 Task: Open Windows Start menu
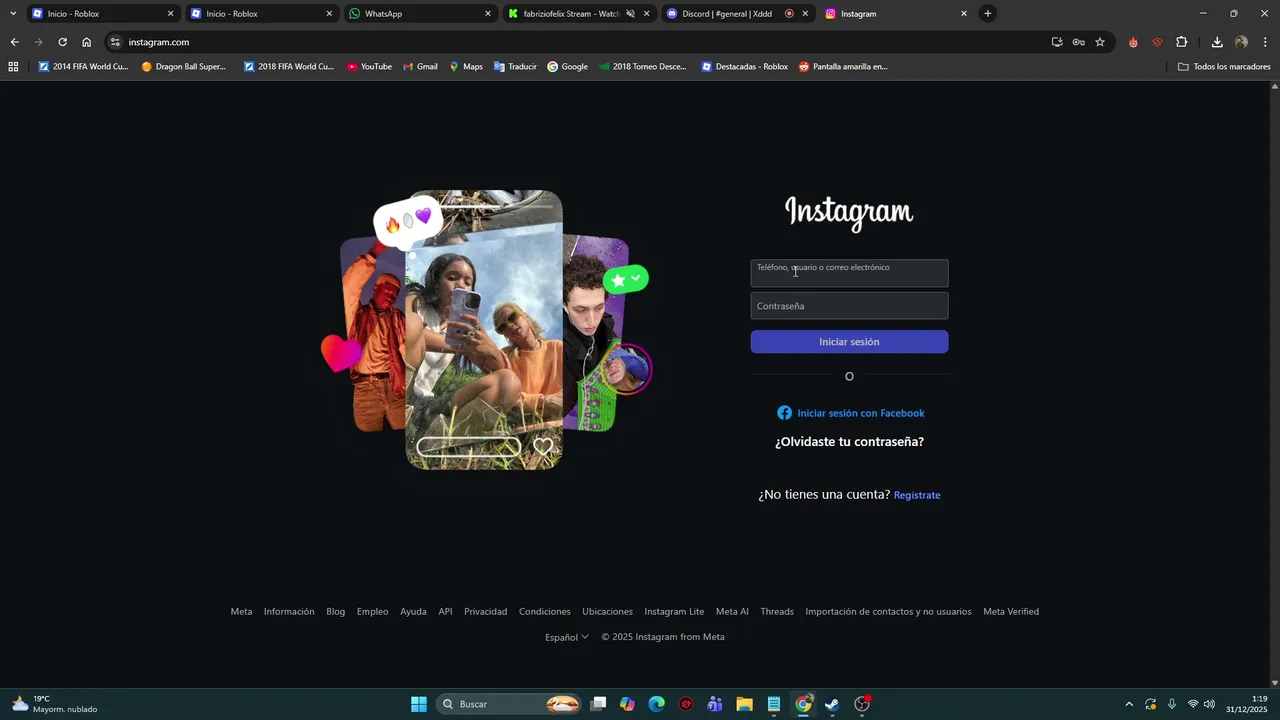point(419,704)
